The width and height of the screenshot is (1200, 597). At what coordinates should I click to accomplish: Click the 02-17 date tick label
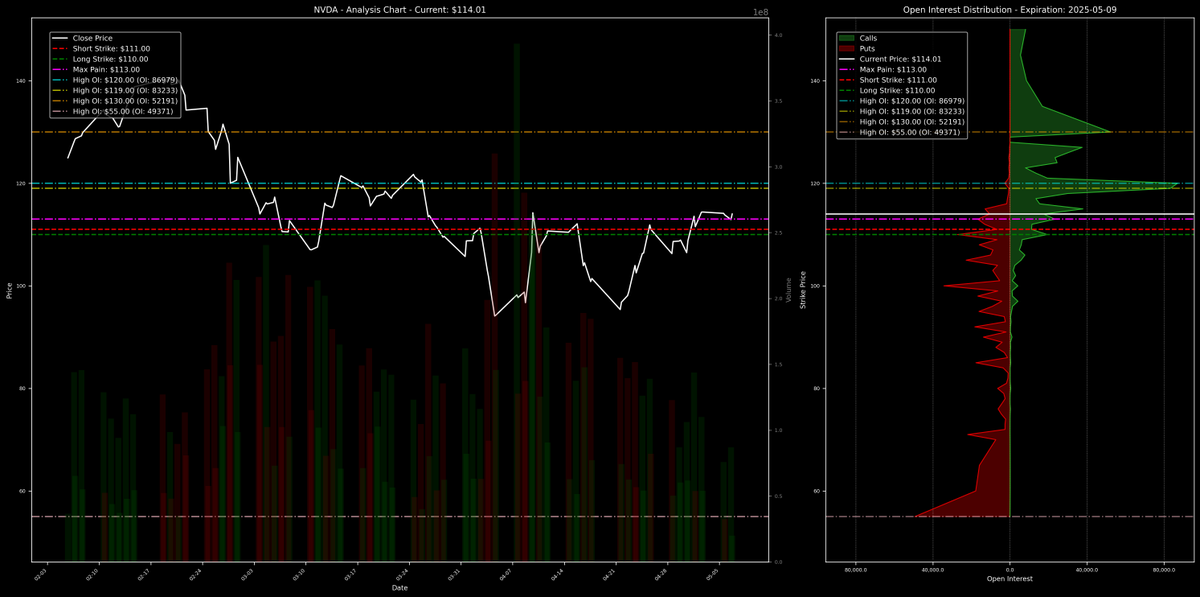144,575
